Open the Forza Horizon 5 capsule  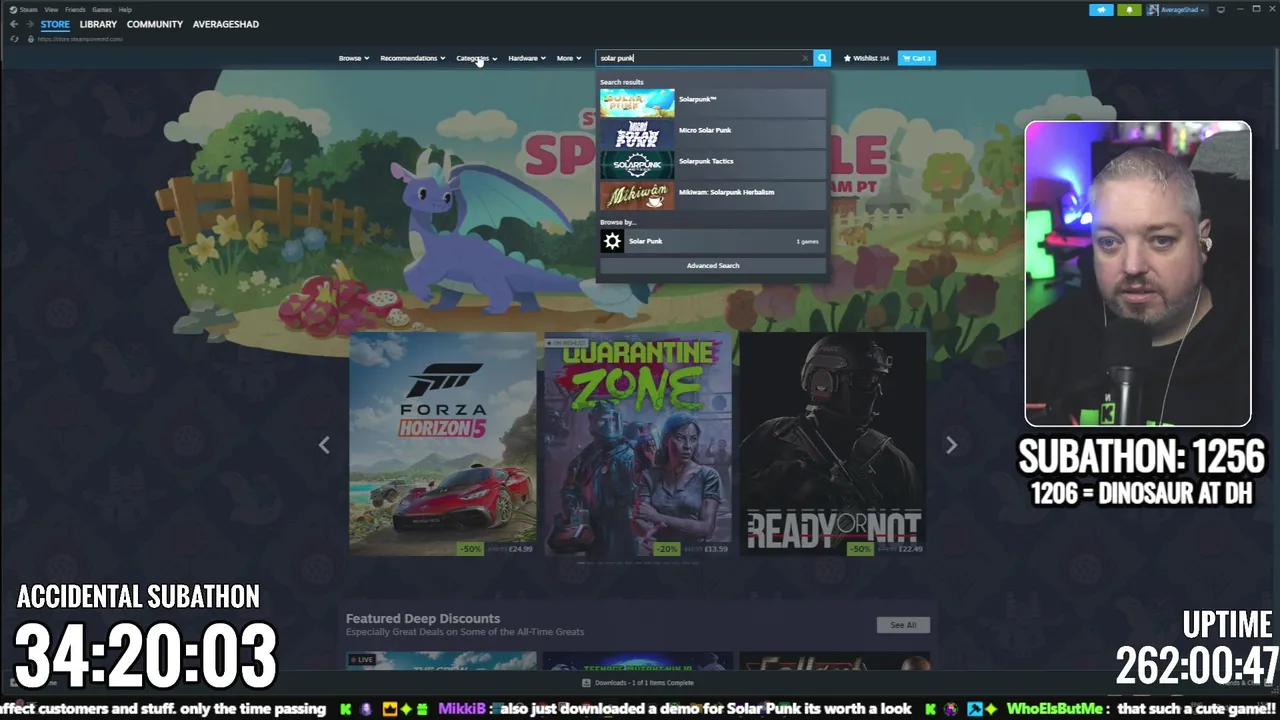(442, 444)
